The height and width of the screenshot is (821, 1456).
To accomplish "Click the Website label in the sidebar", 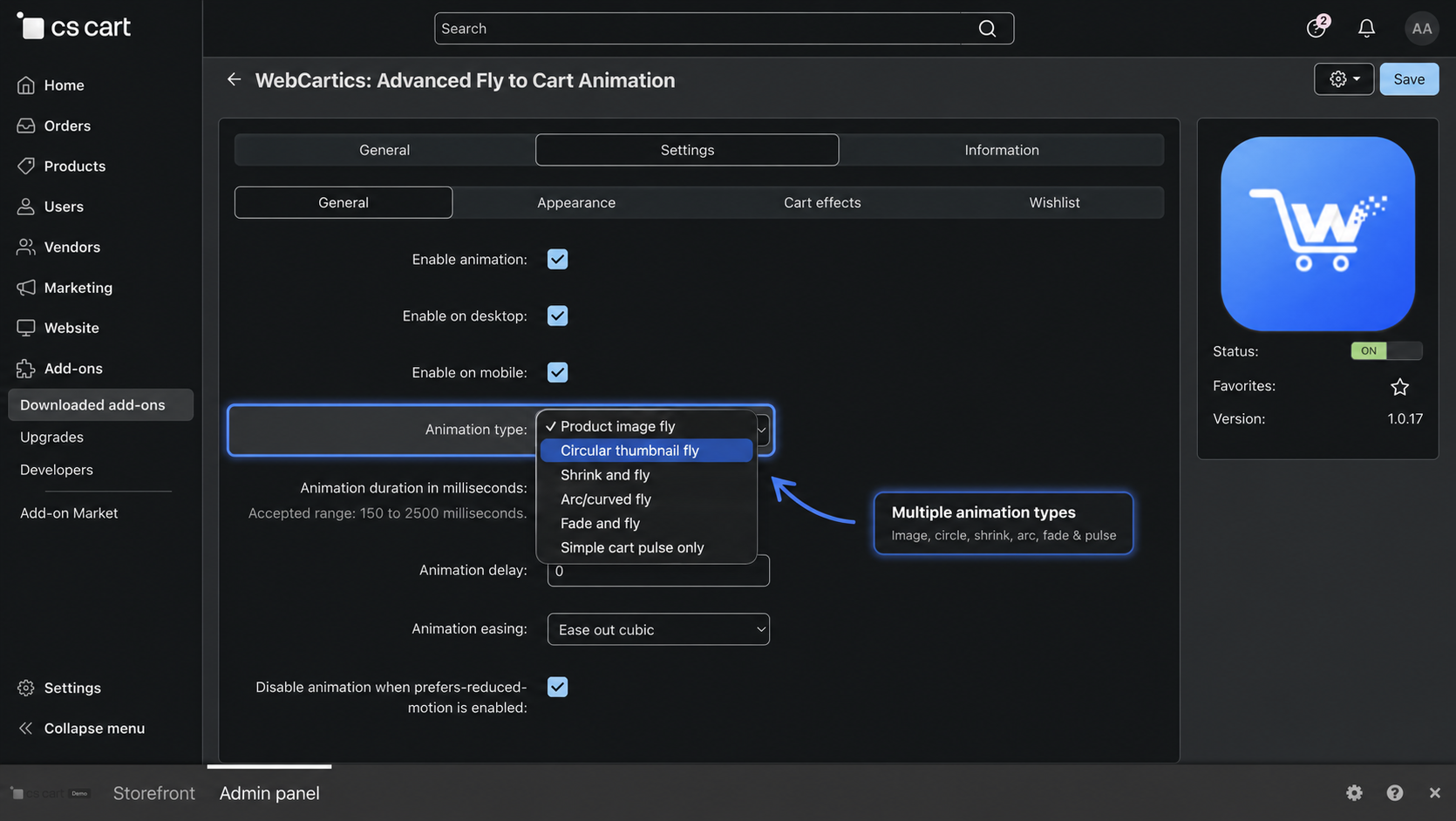I will [71, 328].
